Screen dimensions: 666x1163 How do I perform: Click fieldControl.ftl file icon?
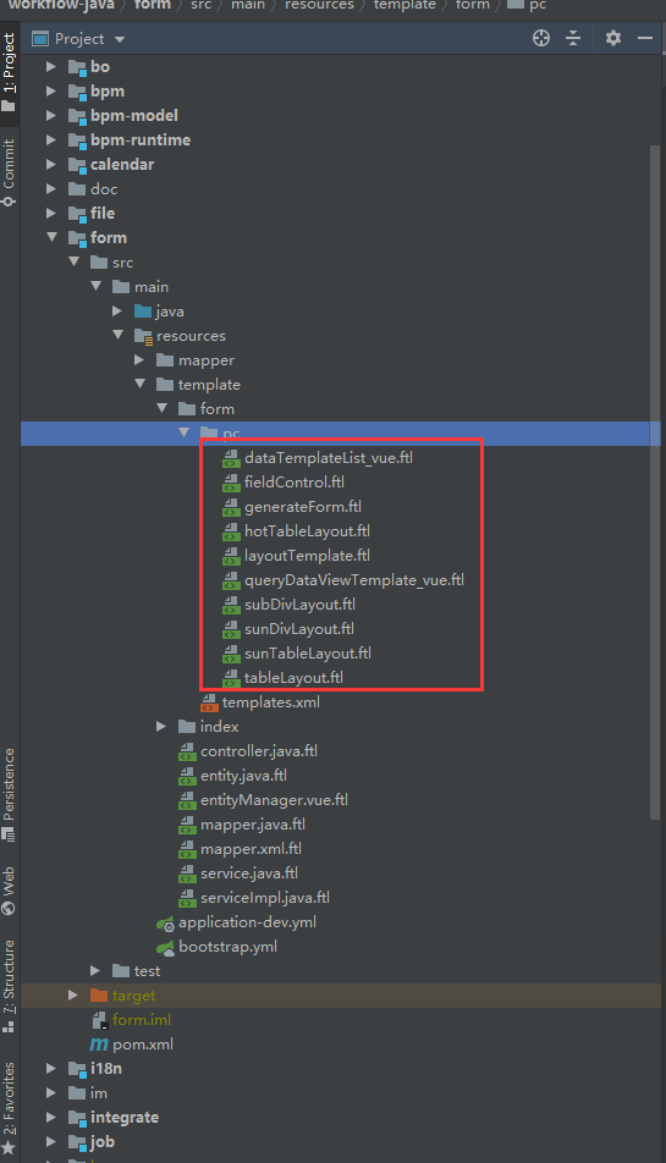pos(231,483)
